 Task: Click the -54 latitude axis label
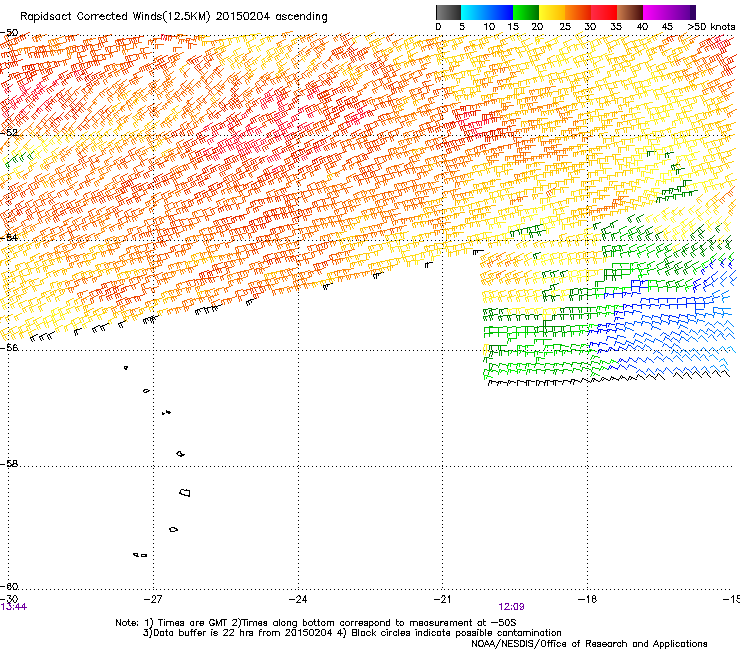(9, 237)
